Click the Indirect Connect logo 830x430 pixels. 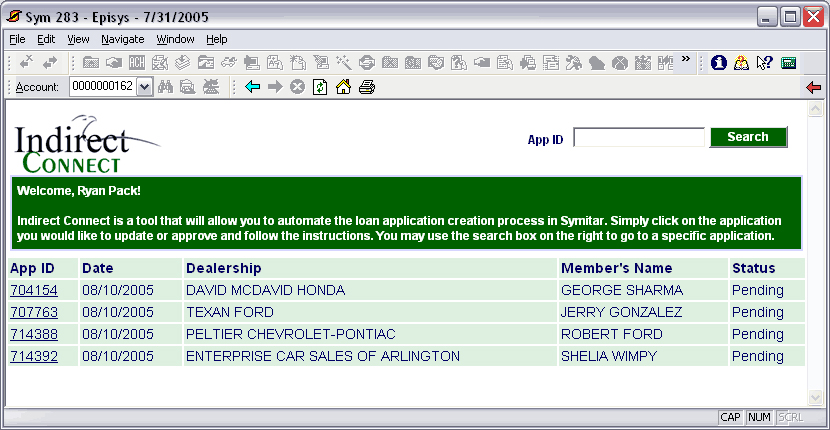(86, 144)
